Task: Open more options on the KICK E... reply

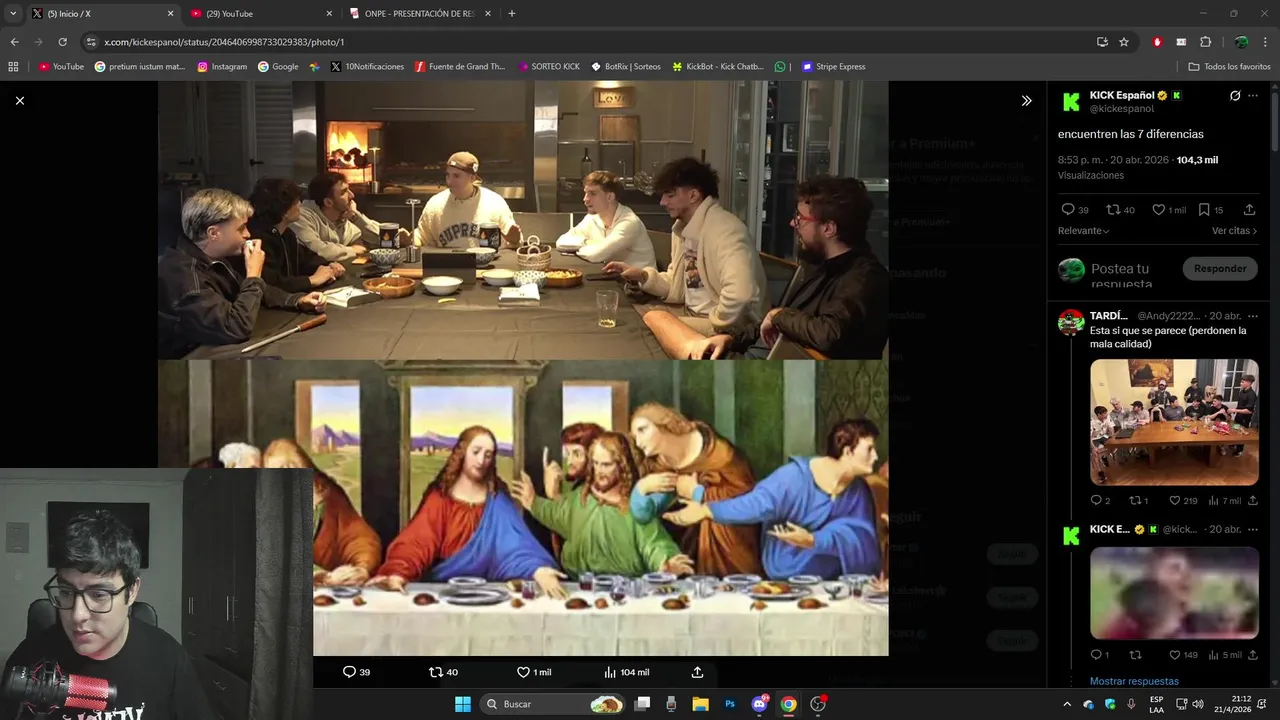Action: click(x=1253, y=529)
